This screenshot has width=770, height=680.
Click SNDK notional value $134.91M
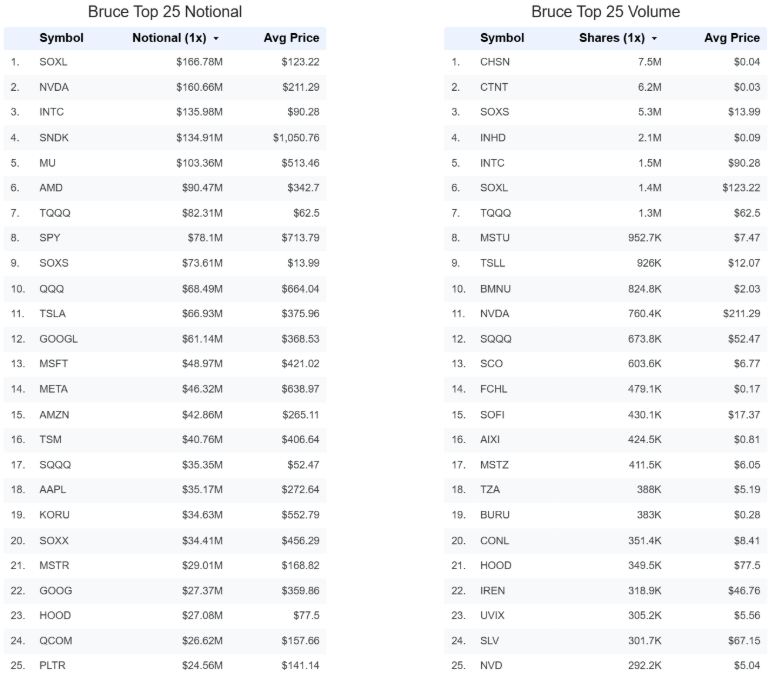point(199,137)
